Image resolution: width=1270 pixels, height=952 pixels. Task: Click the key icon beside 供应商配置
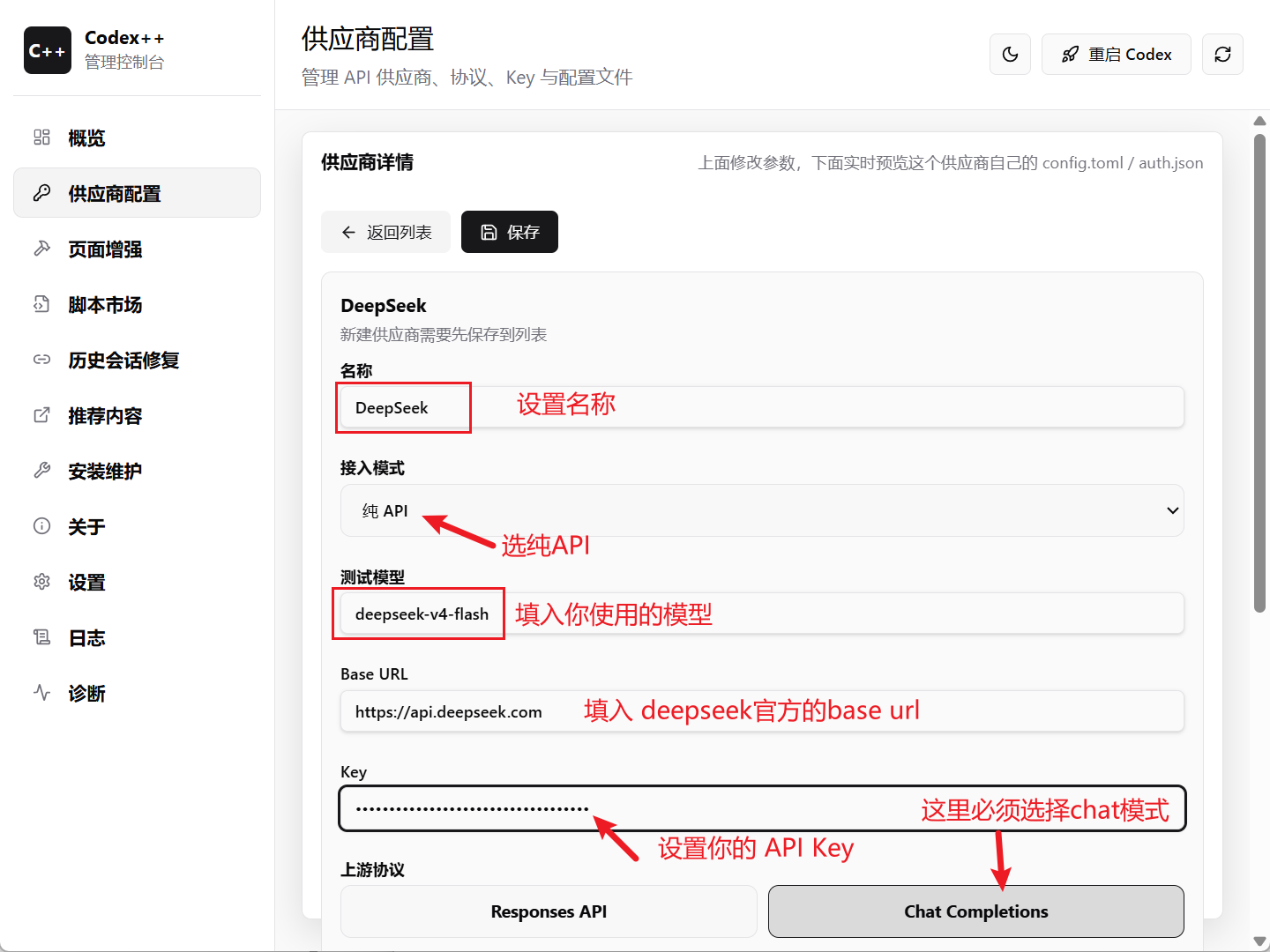(x=41, y=193)
